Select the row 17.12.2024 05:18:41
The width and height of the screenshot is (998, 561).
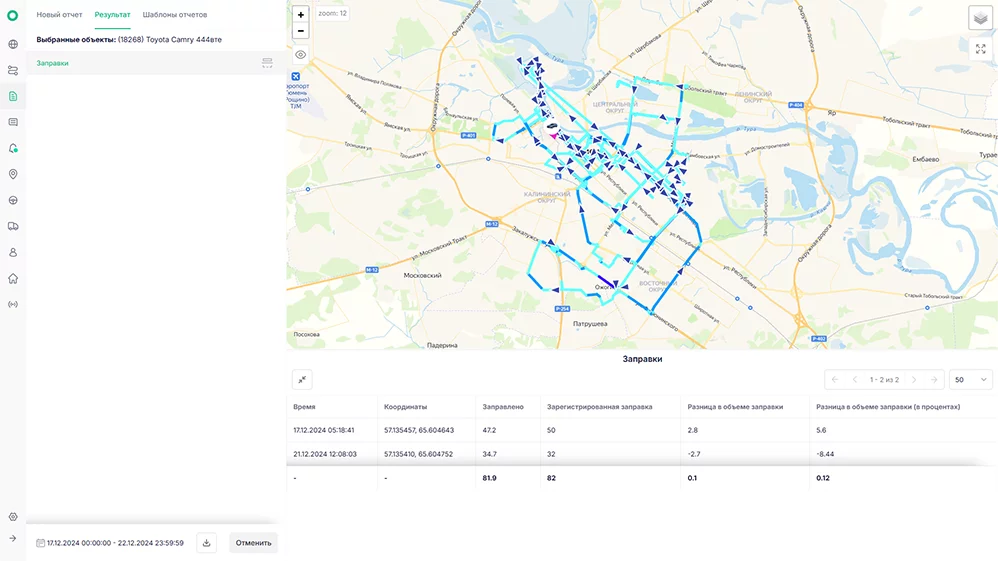pos(642,430)
